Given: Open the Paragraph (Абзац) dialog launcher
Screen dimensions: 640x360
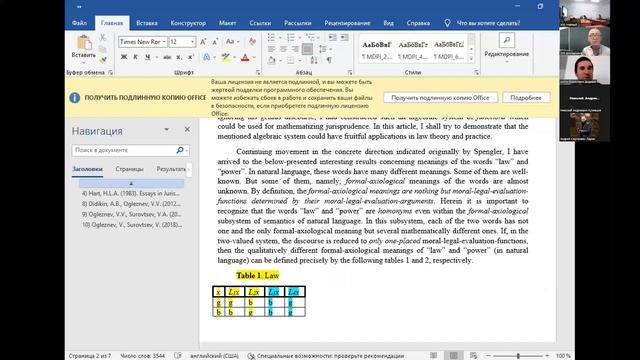Looking at the screenshot, I should tap(350, 72).
